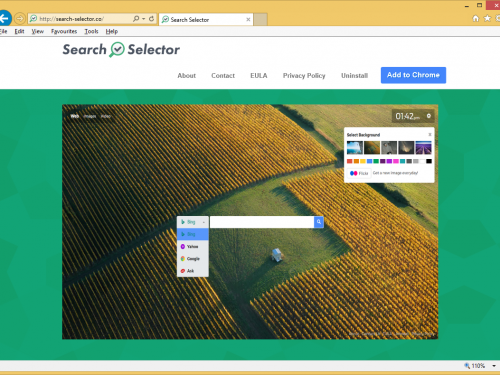Image resolution: width=500 pixels, height=375 pixels.
Task: Open the address bar dropdown arrow
Action: tap(144, 19)
